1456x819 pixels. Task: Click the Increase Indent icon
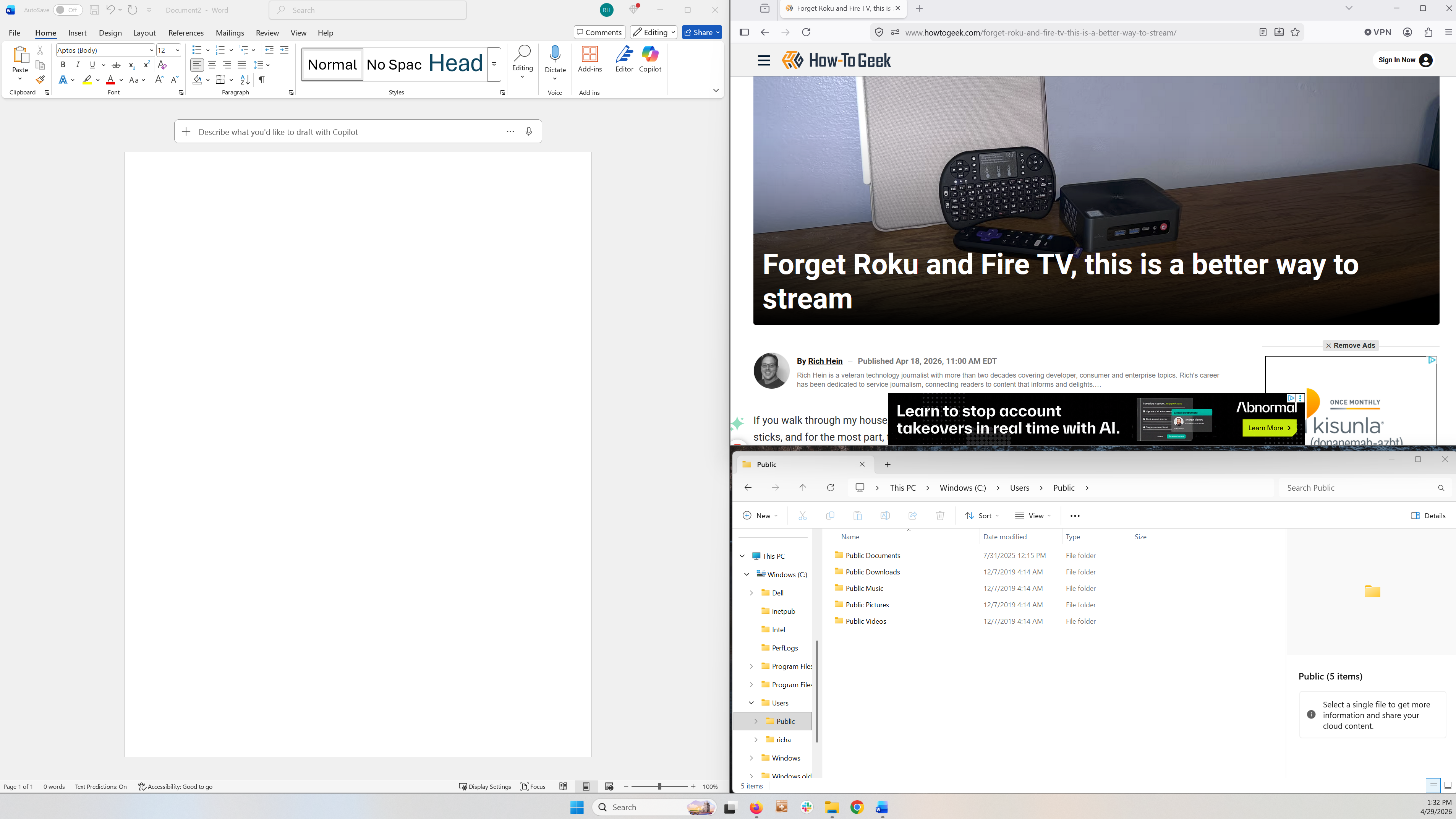[284, 50]
